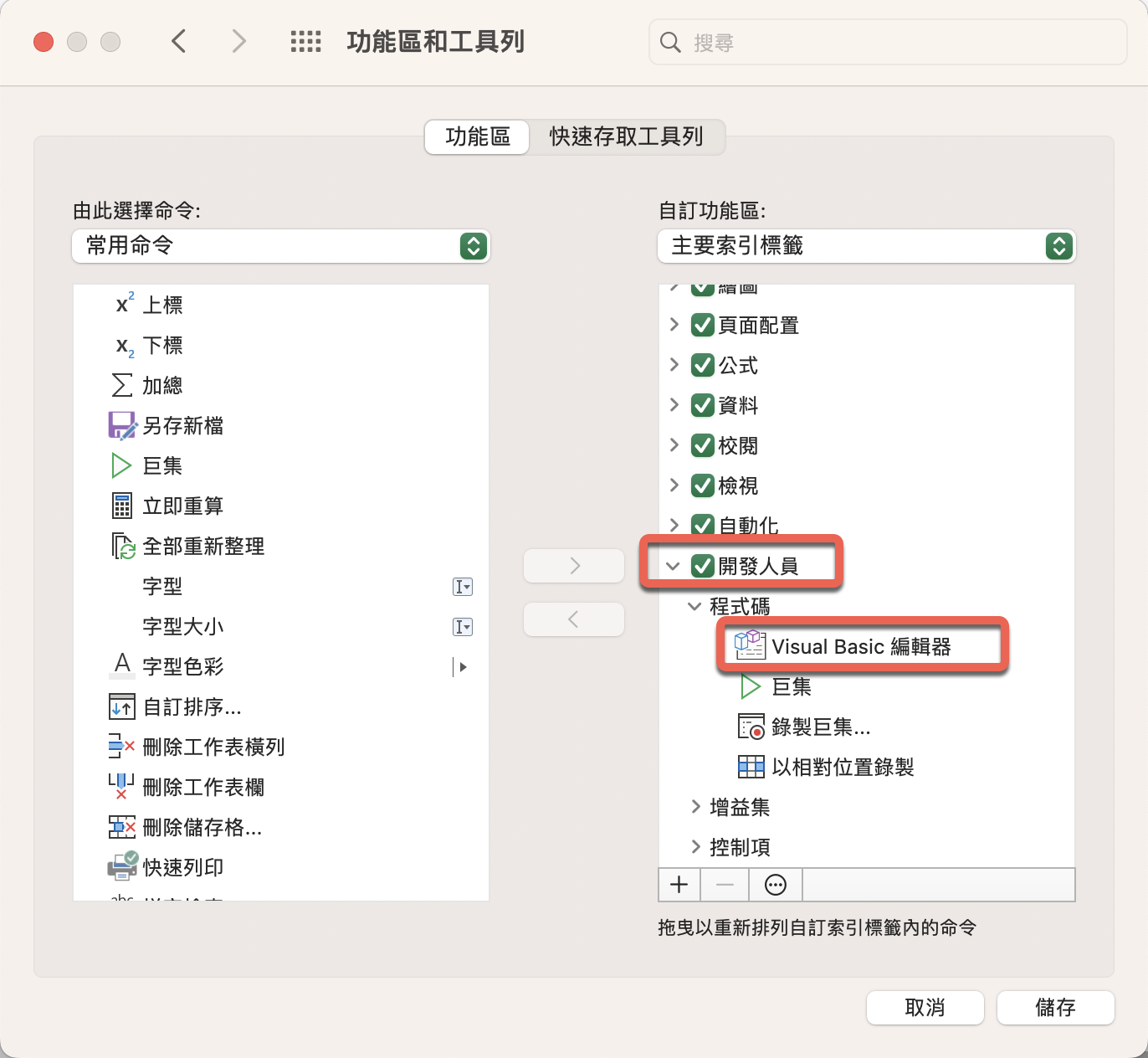Click the 刪除工作表欄 icon
1148x1058 pixels.
pyautogui.click(x=122, y=787)
